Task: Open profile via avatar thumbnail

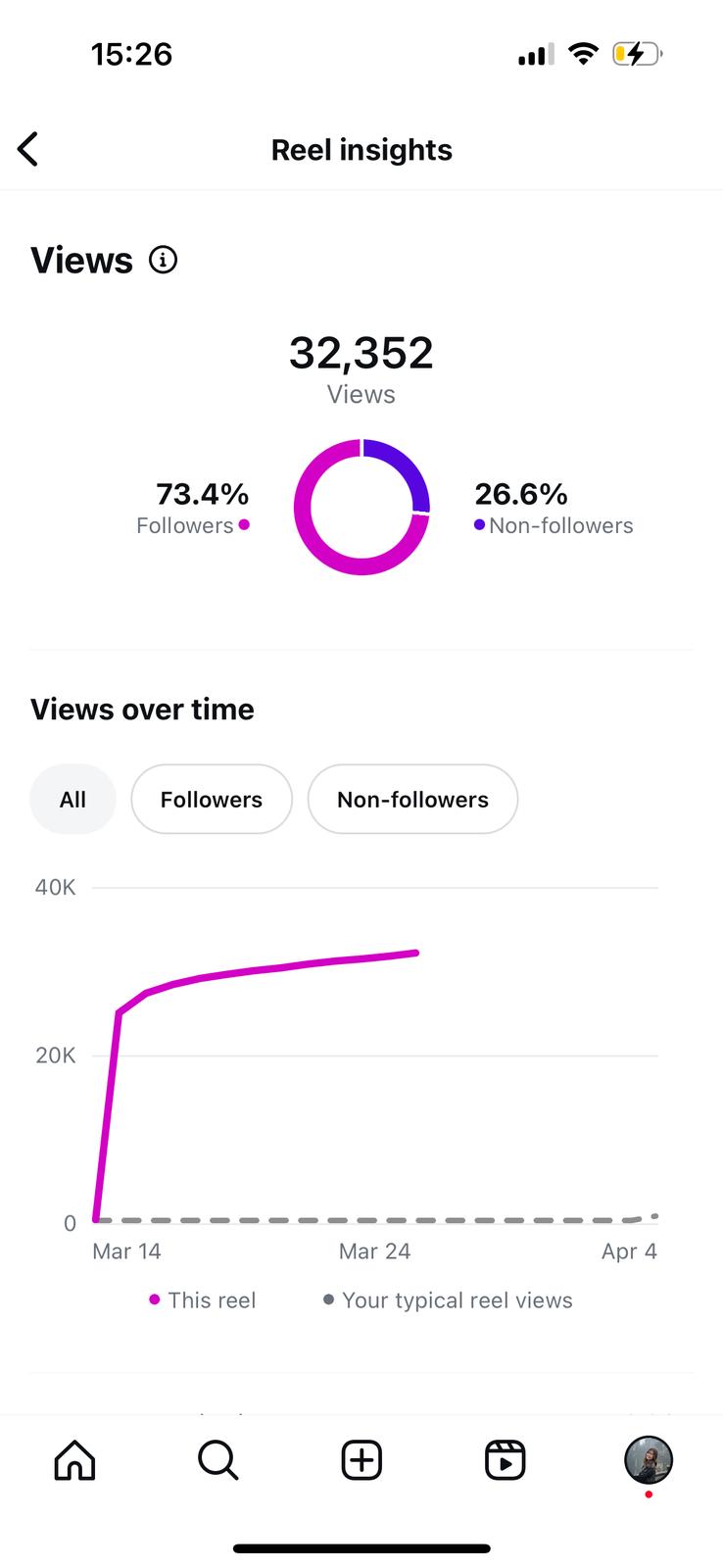Action: [x=648, y=1460]
